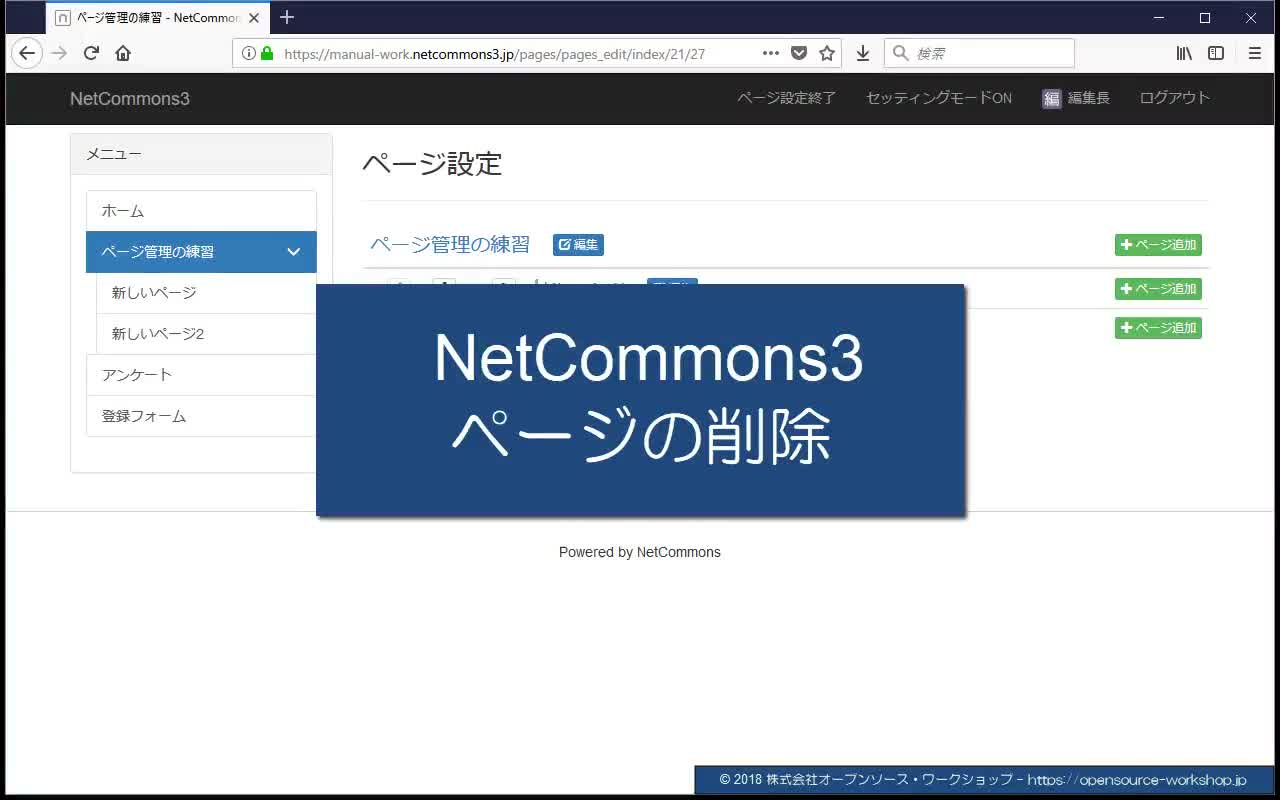
Task: Collapse the ページ管理の練習 menu chevron
Action: point(293,252)
